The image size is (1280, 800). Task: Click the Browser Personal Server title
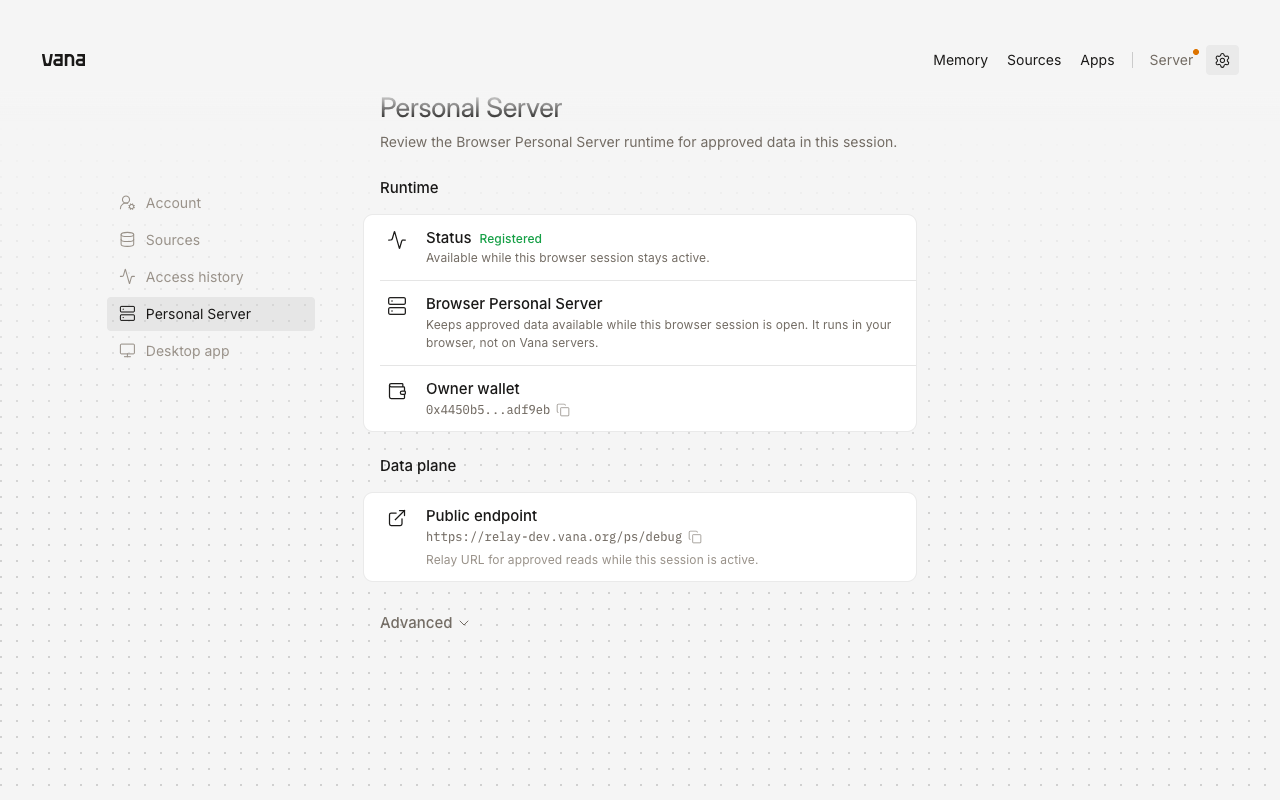(514, 304)
